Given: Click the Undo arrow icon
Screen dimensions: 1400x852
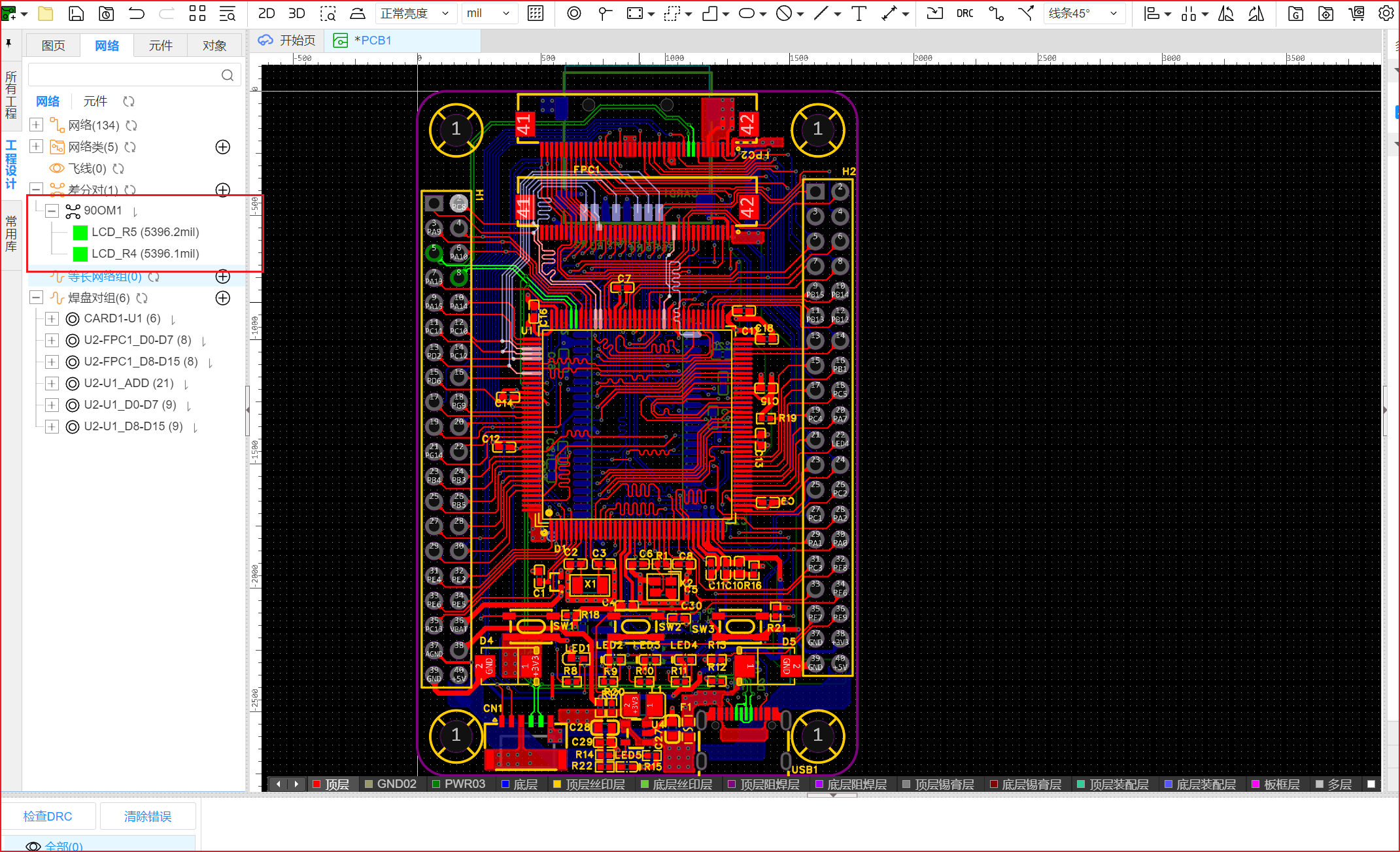Looking at the screenshot, I should [x=137, y=13].
